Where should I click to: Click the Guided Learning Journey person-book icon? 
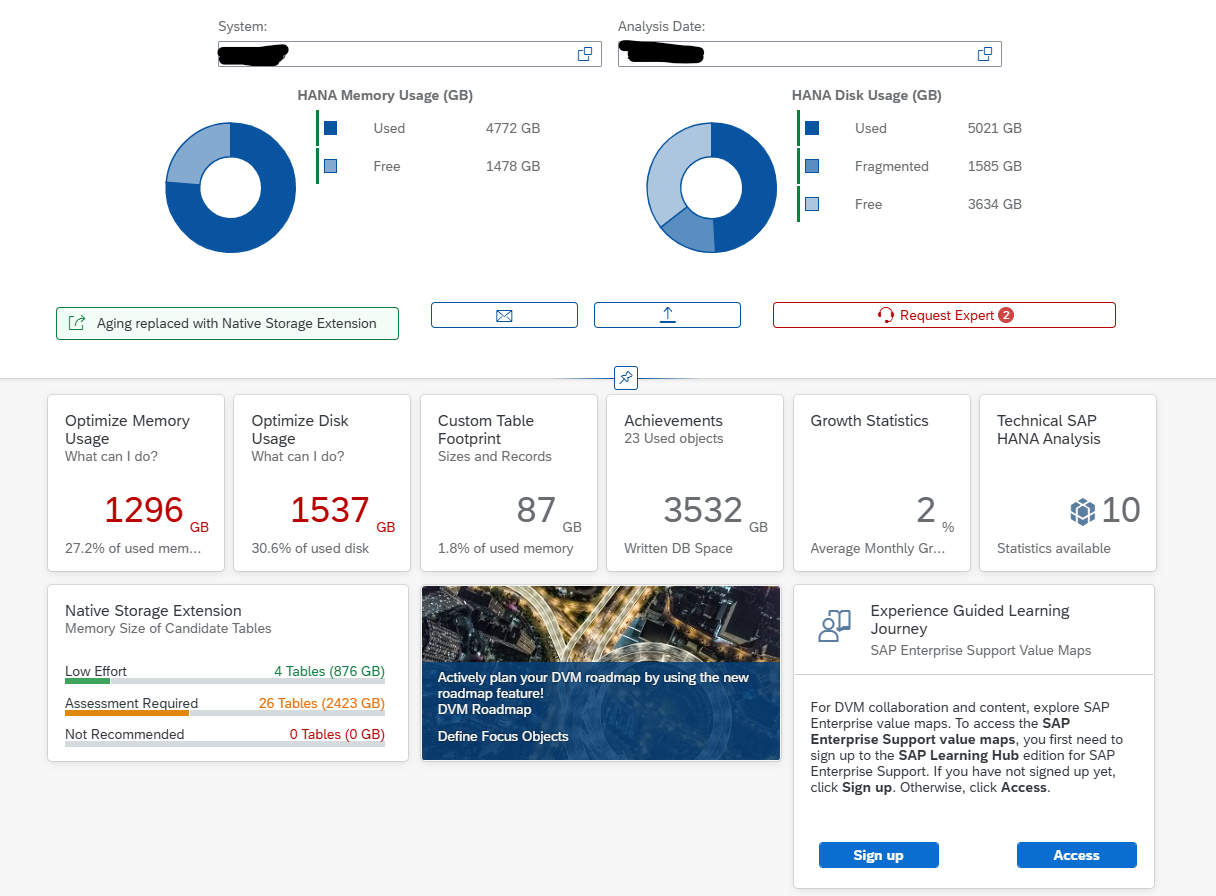pos(834,625)
